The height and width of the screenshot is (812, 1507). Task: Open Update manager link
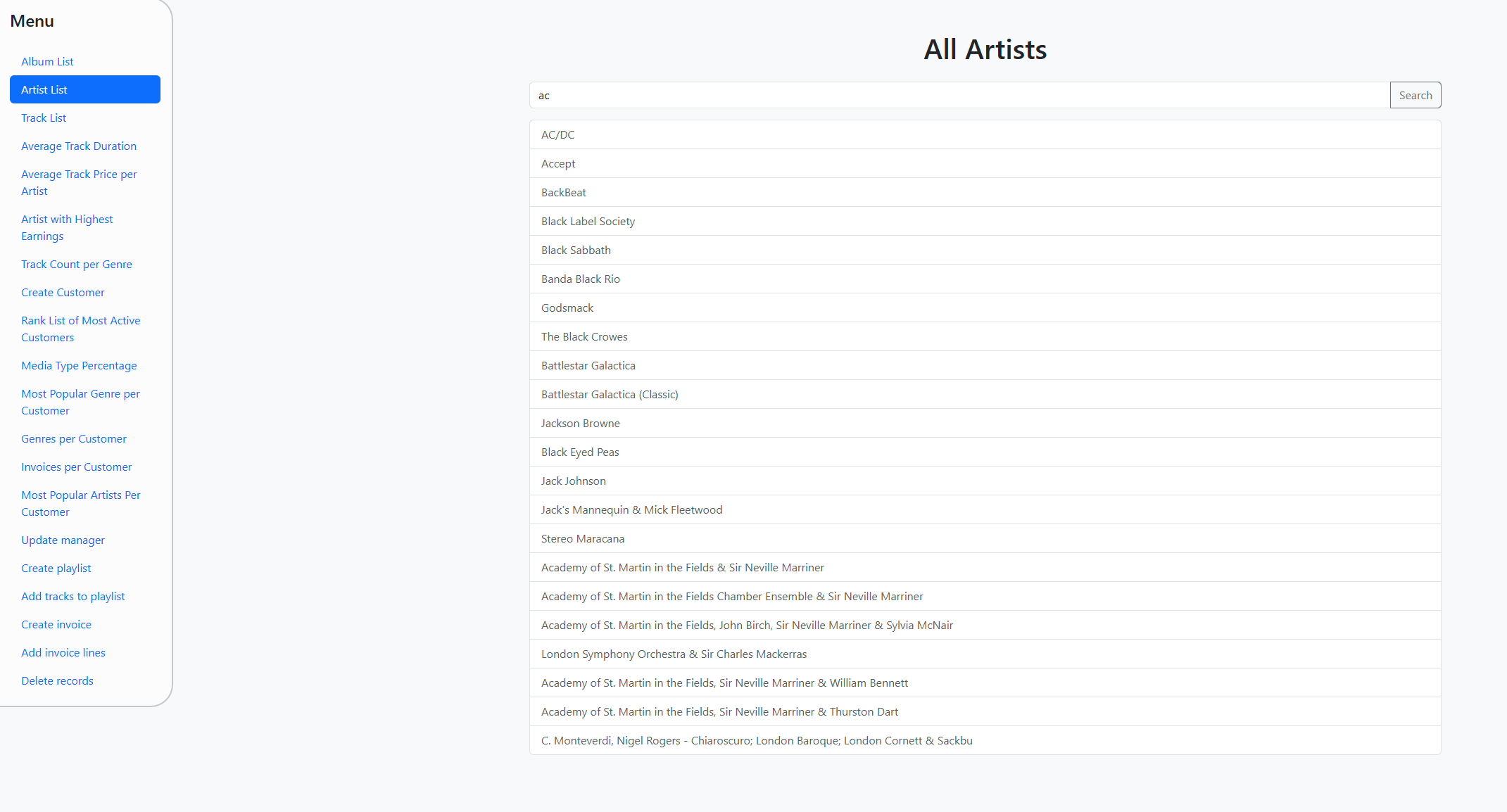pos(63,540)
